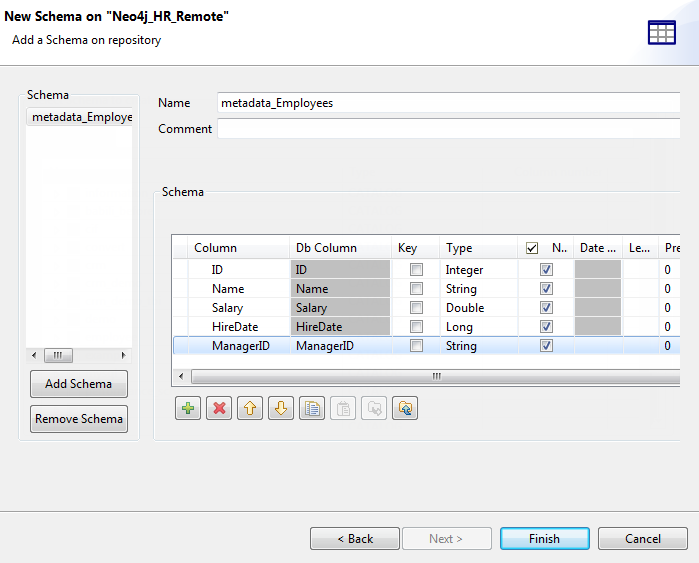
Task: Click the export schema icon at toolbar end
Action: (405, 408)
